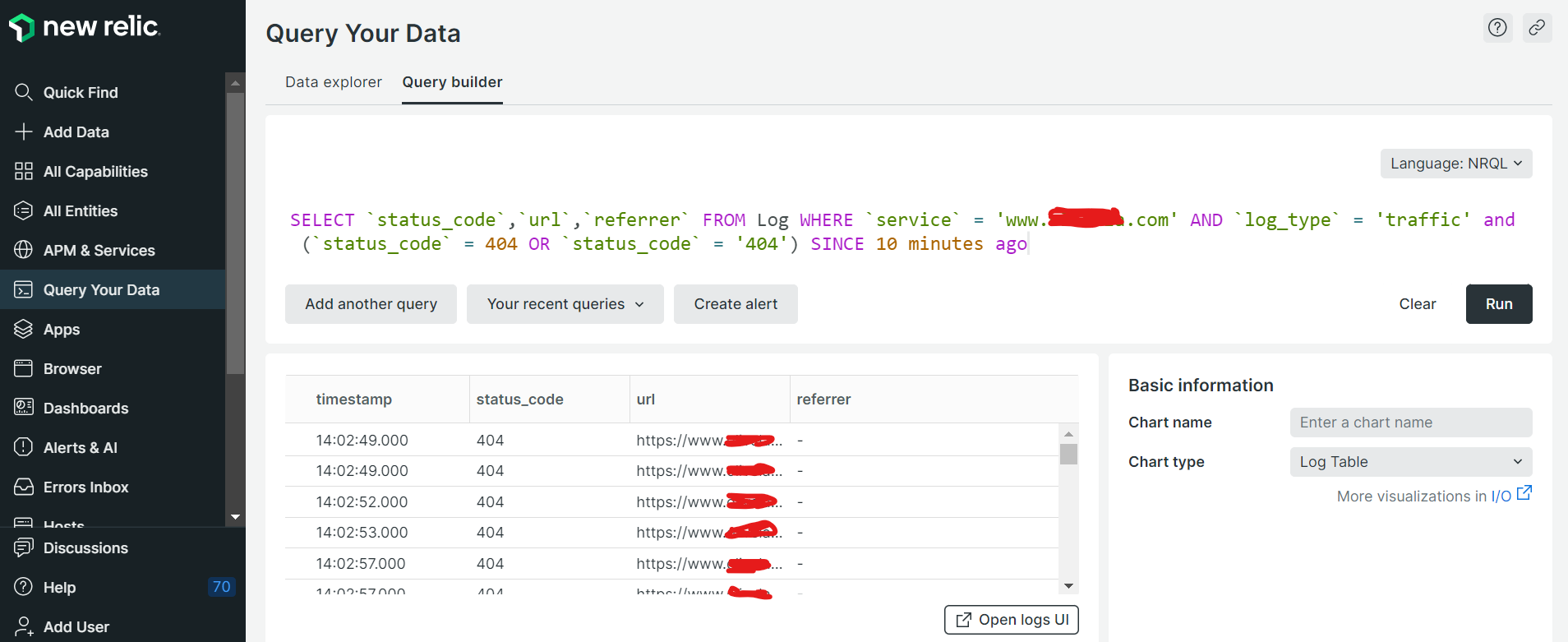Click the Quick Find magnifier icon
Screen dimensions: 1568x642
tap(24, 92)
